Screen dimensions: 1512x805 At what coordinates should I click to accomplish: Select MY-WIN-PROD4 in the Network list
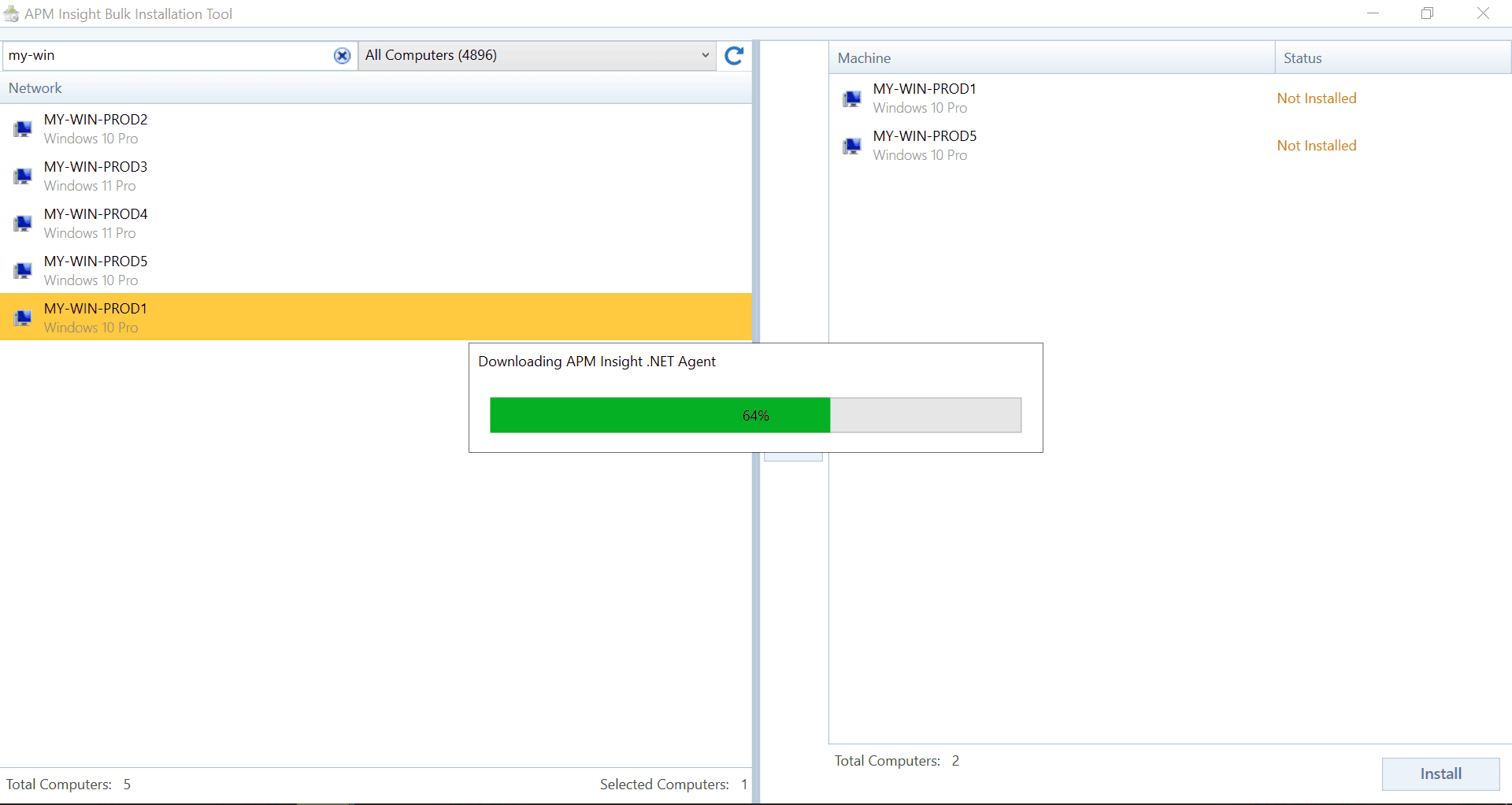coord(376,223)
